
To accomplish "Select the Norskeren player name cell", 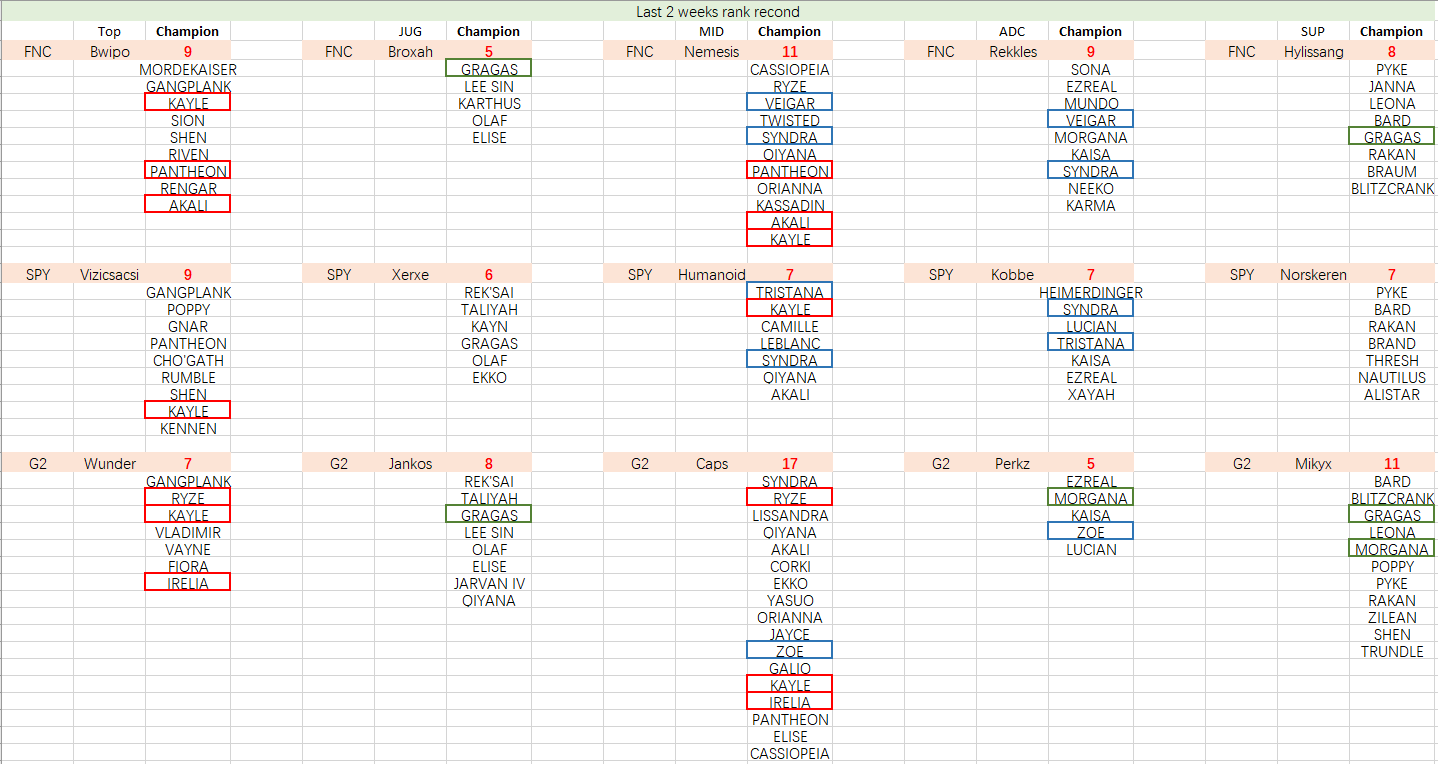I will coord(1313,275).
